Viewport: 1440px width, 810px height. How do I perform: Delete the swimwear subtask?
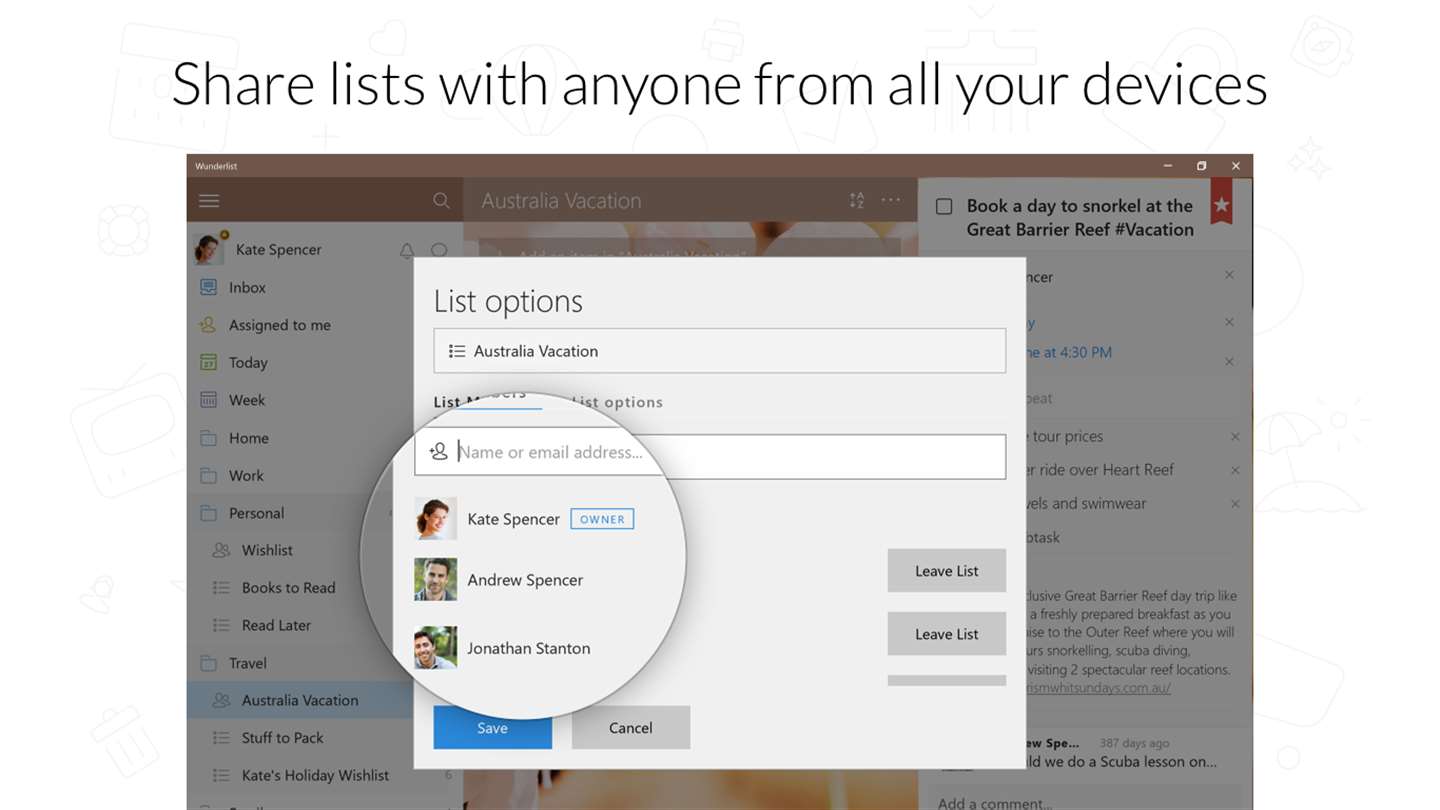(x=1235, y=504)
